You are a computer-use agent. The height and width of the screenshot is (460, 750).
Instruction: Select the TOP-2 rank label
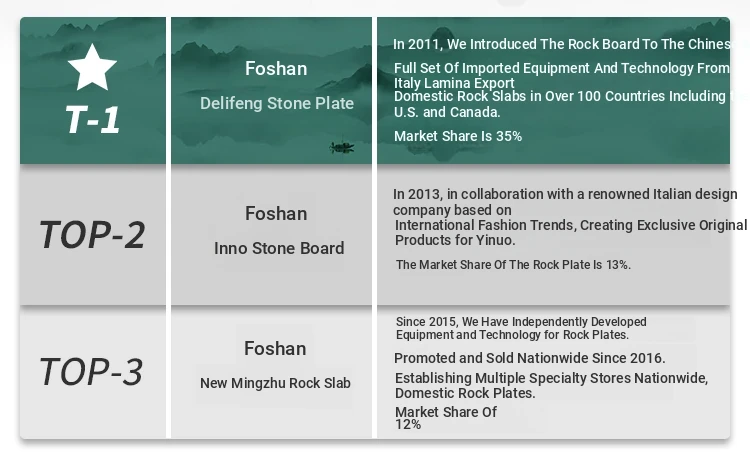tap(92, 235)
